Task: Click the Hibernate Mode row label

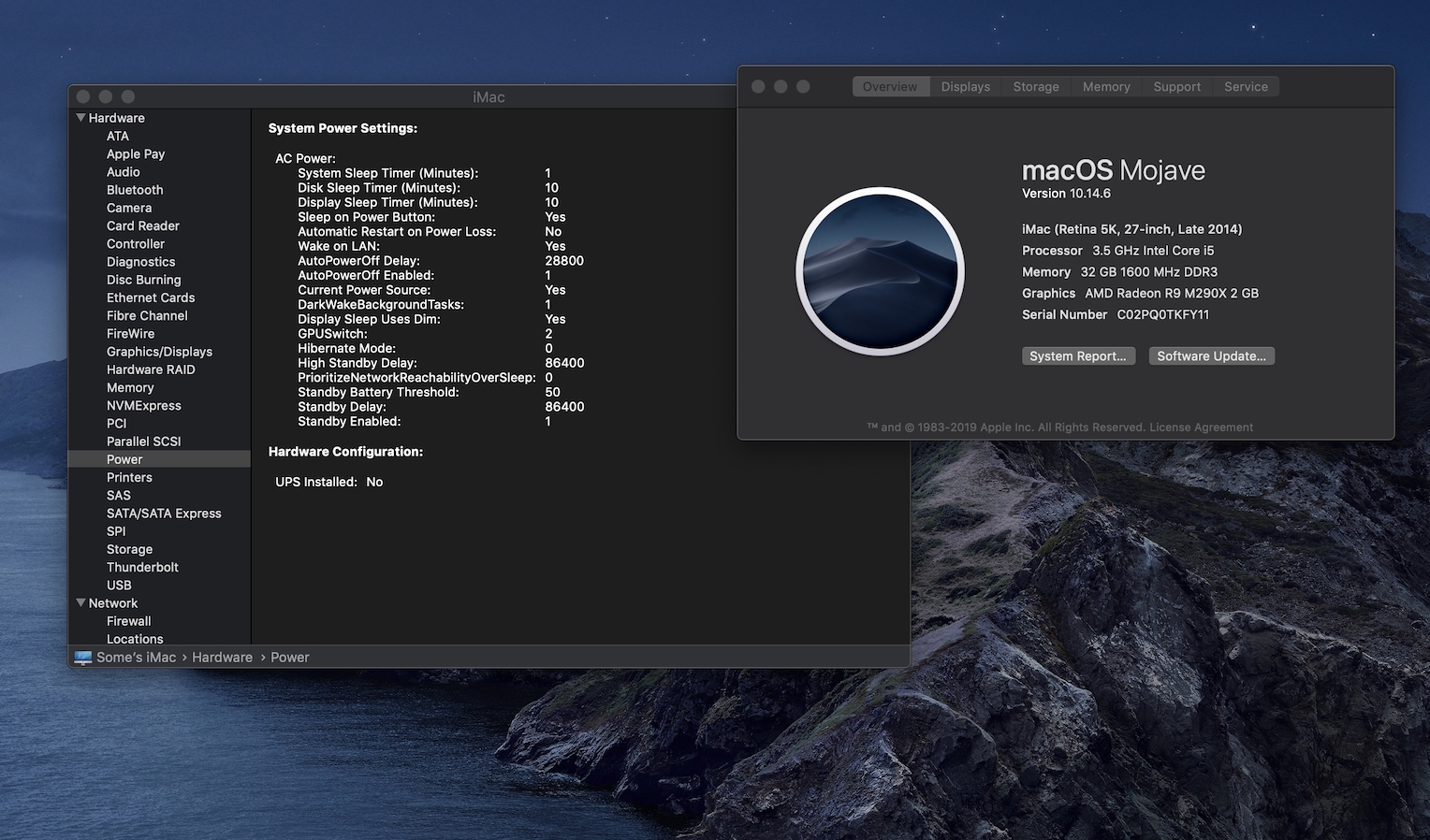Action: point(346,348)
